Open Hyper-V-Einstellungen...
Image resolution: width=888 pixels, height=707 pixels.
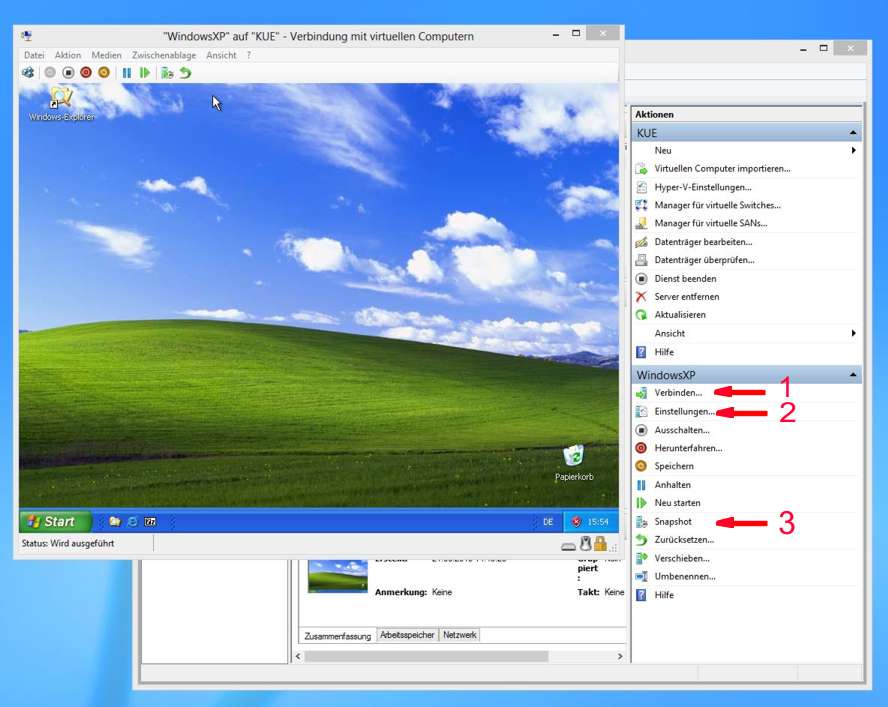coord(703,187)
